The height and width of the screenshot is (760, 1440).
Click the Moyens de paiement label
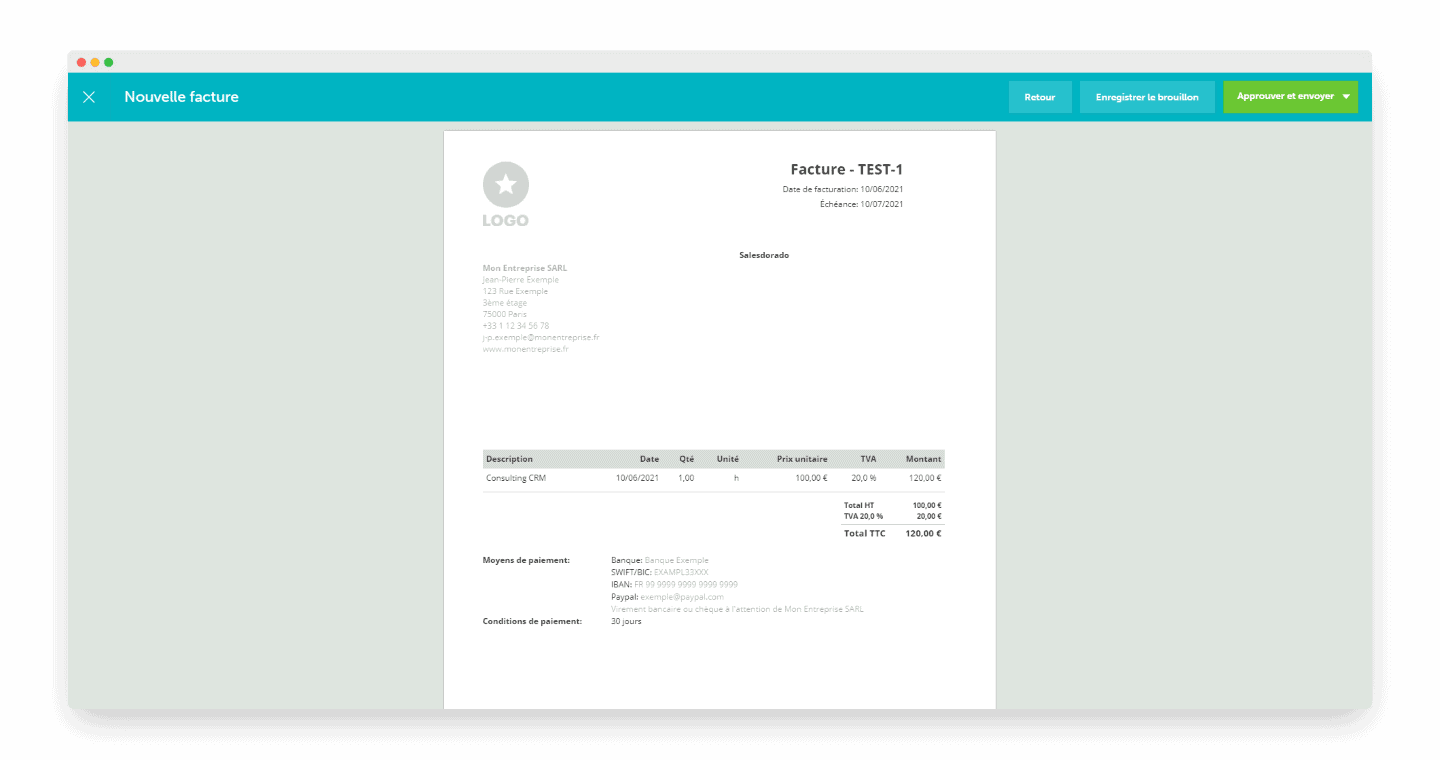(526, 560)
